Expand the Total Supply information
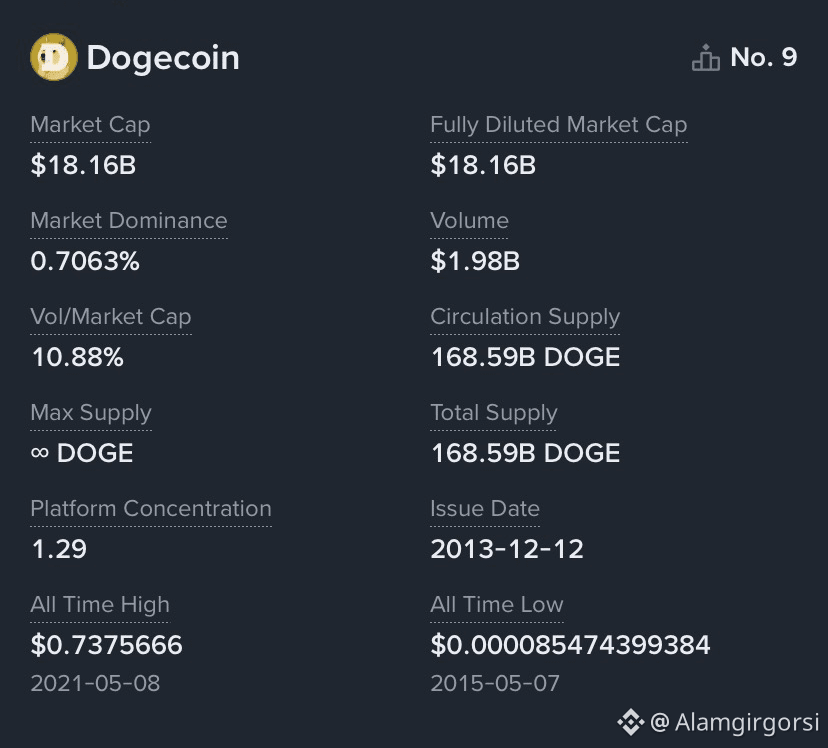Viewport: 828px width, 748px height. 493,412
